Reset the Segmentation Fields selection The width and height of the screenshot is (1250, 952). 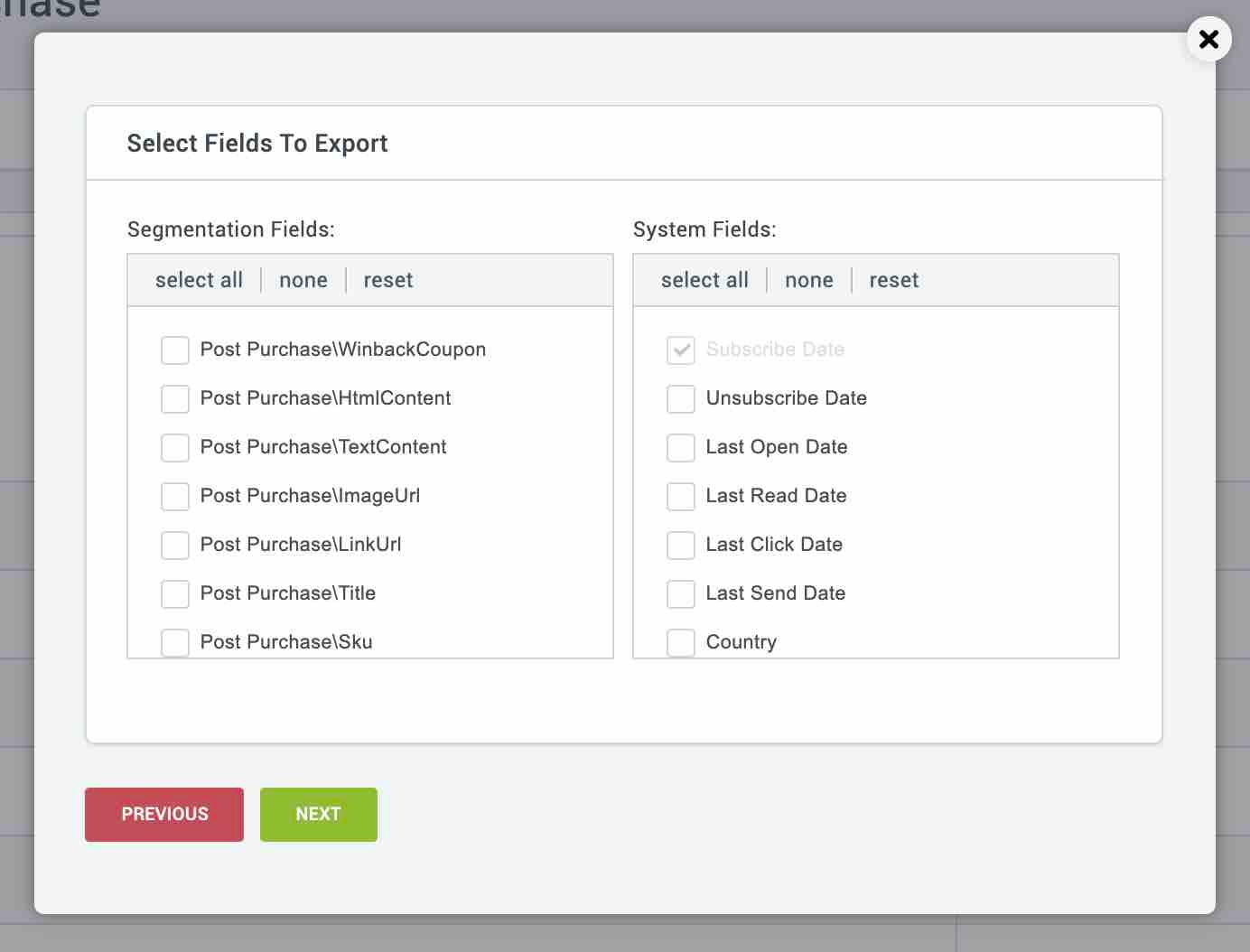(388, 280)
